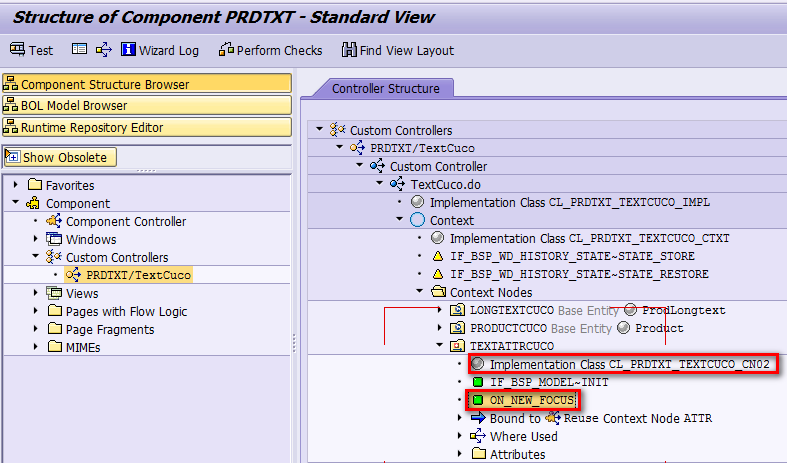The image size is (787, 463).
Task: Expand Pages with Flow Logic
Action: 36,311
